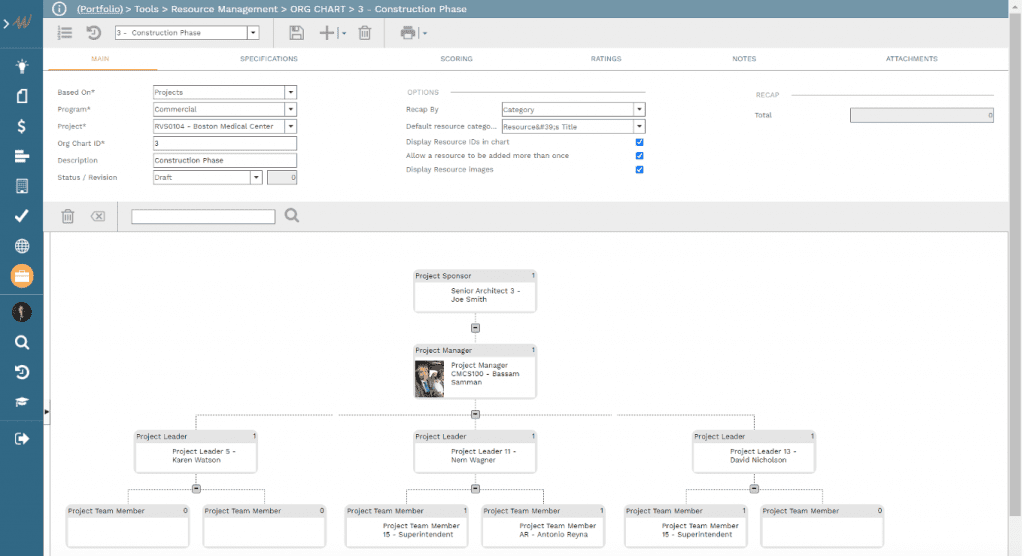Click Bassam Samman's photo in Project Manager node
Image resolution: width=1024 pixels, height=556 pixels.
coord(429,379)
